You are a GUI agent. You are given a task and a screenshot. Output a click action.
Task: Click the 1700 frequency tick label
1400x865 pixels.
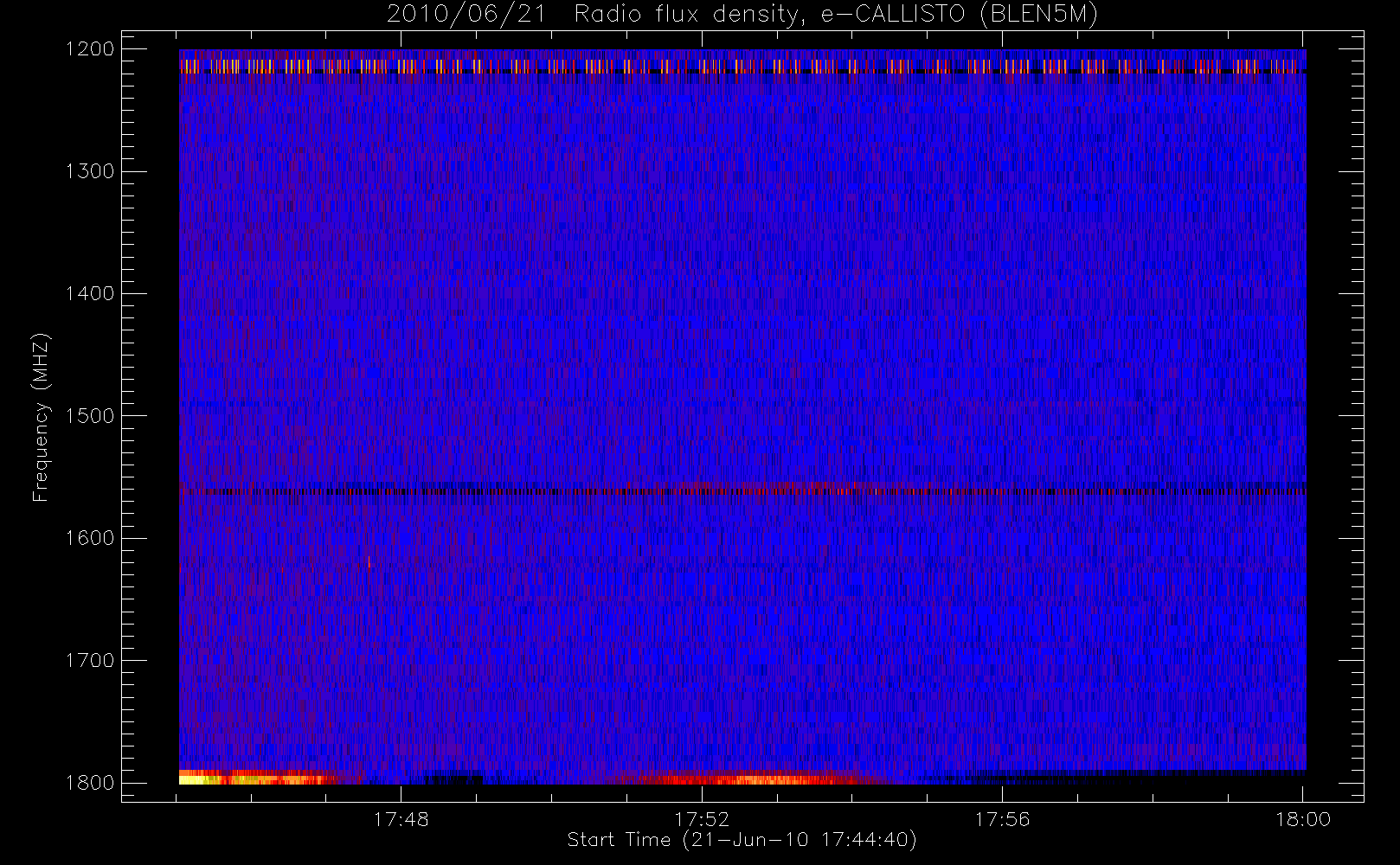point(90,660)
